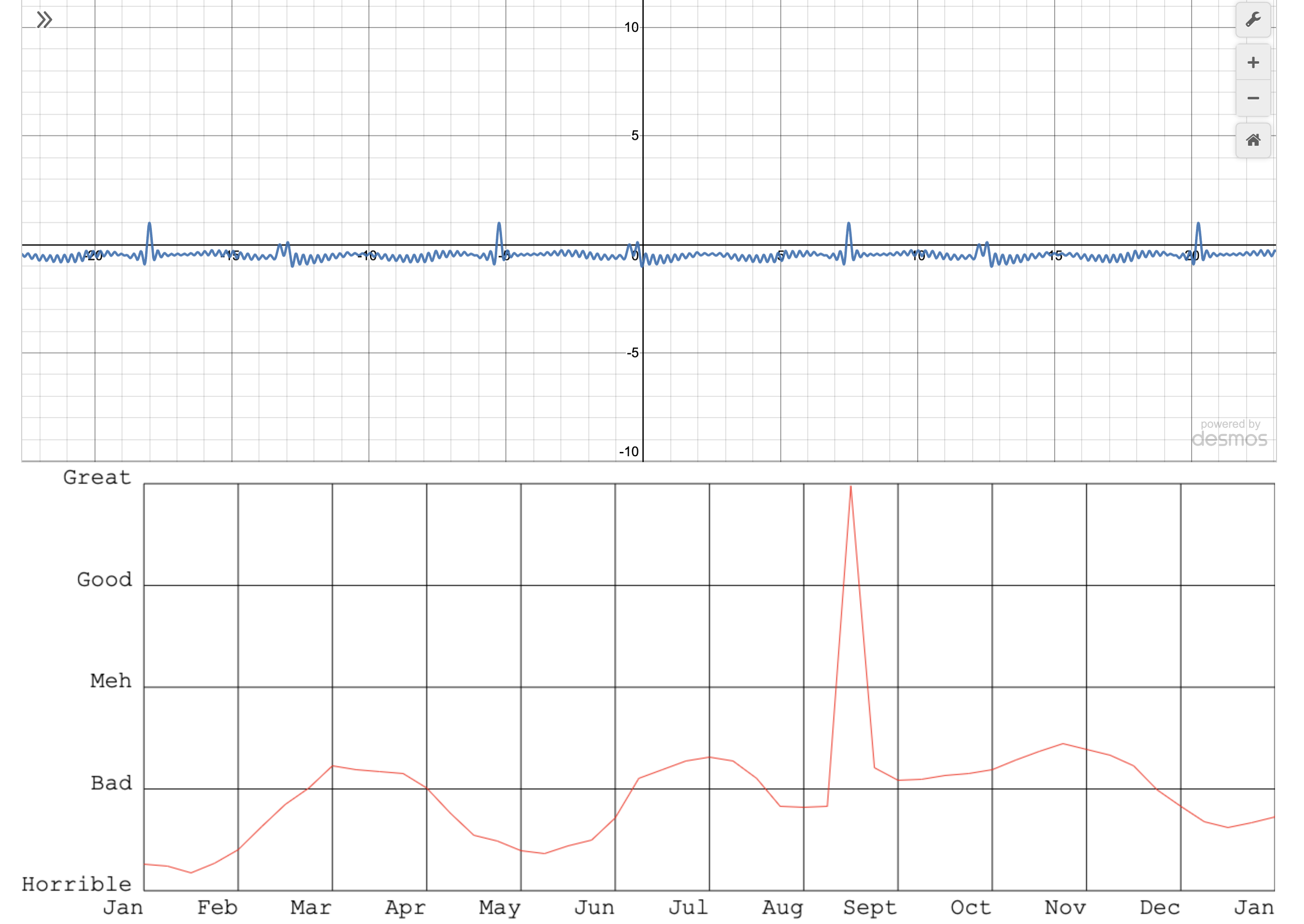
Task: Click the Feb month label
Action: tap(217, 908)
